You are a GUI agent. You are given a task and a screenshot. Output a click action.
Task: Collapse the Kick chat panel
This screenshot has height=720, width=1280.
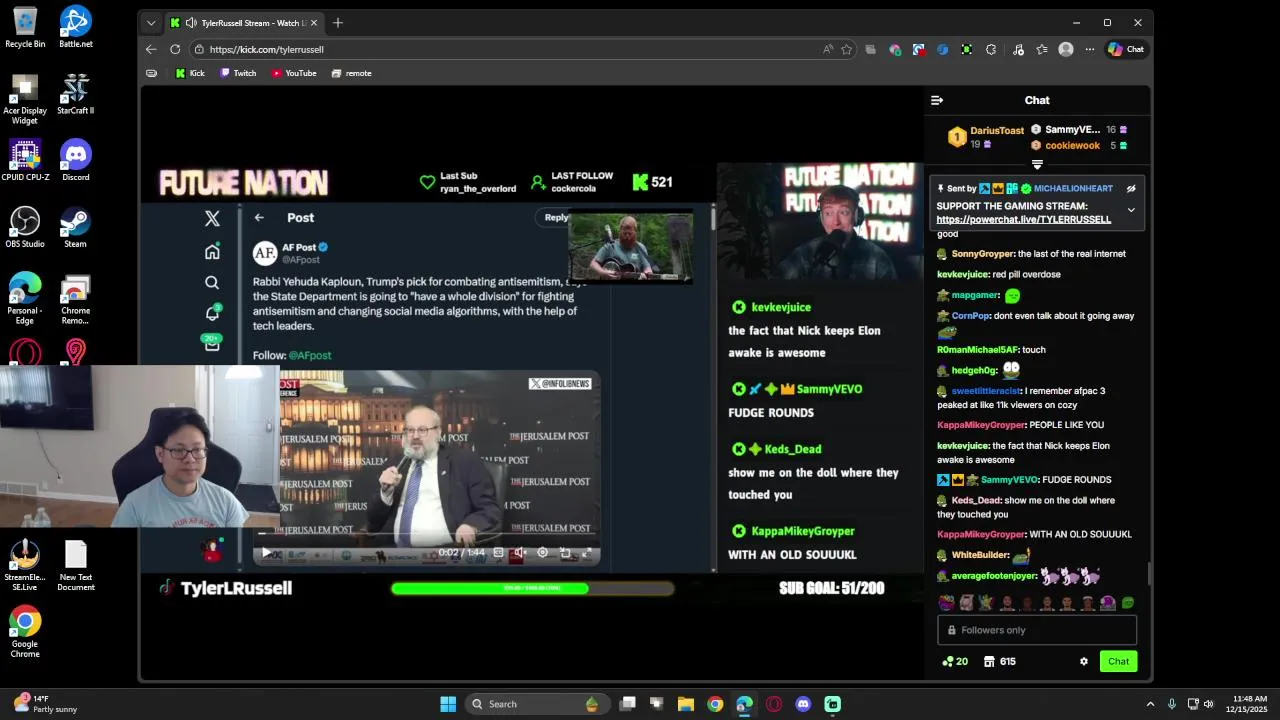(x=937, y=100)
